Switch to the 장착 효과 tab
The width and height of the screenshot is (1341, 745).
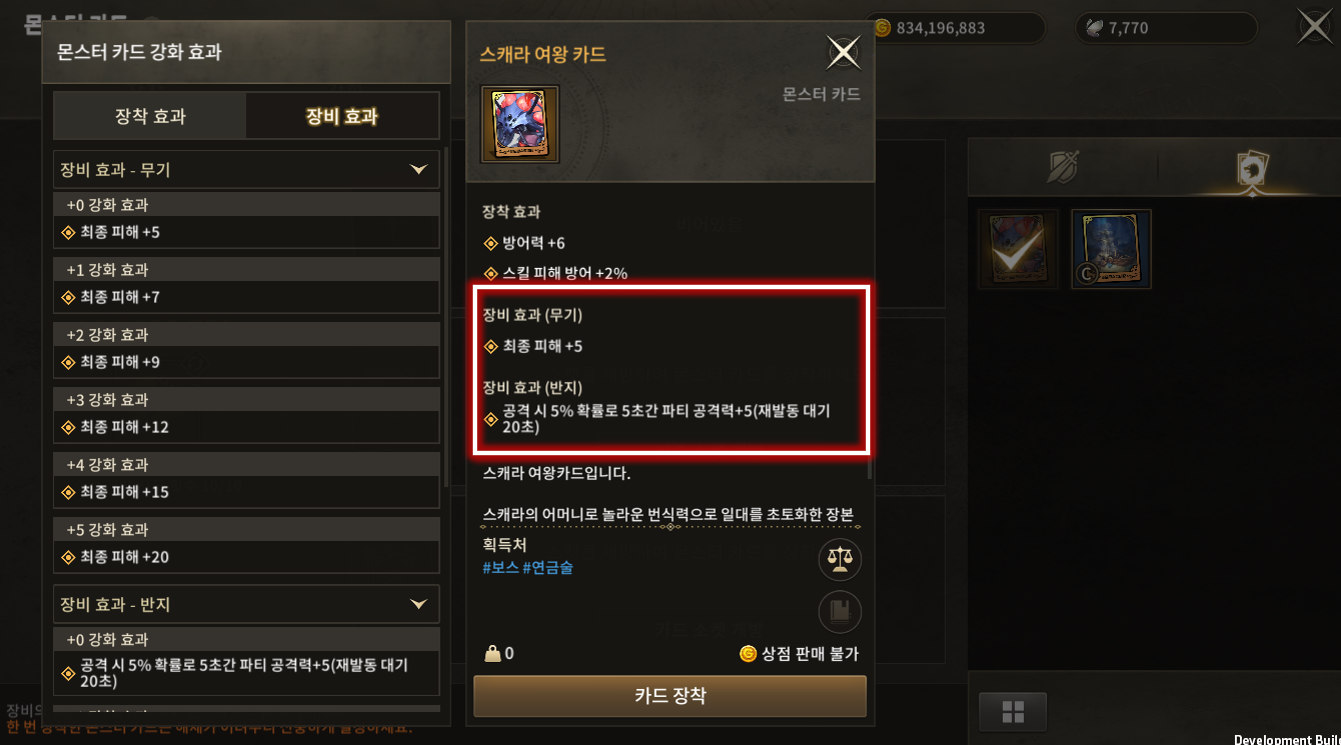[150, 116]
